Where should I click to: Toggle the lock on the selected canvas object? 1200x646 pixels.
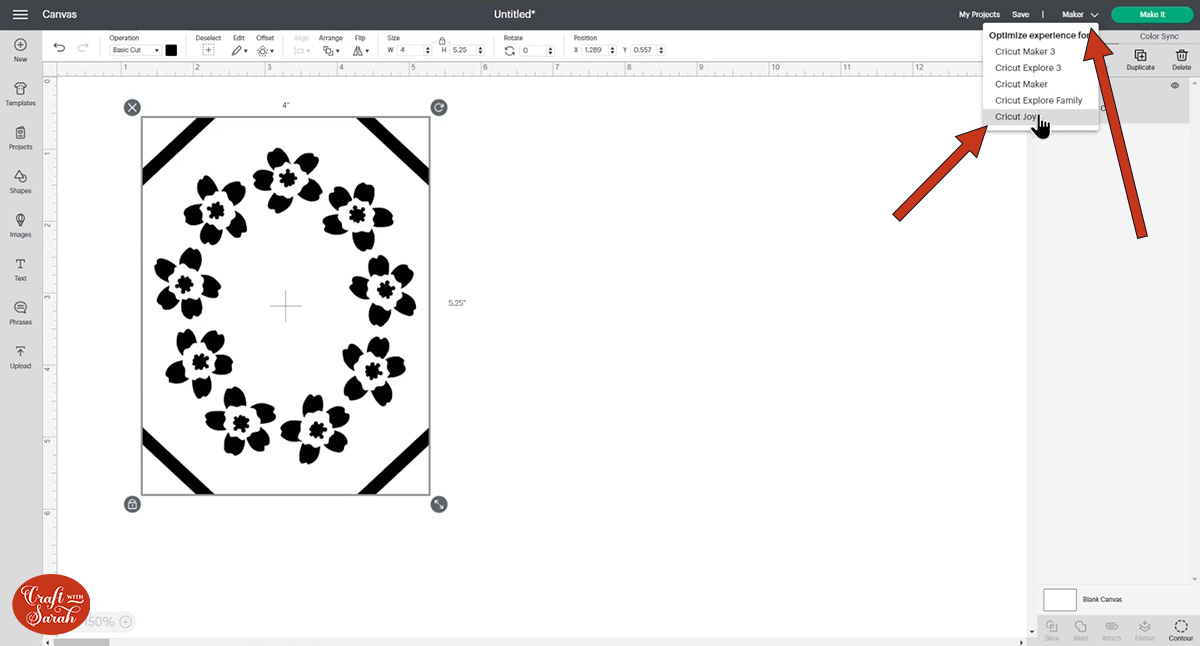[x=132, y=504]
